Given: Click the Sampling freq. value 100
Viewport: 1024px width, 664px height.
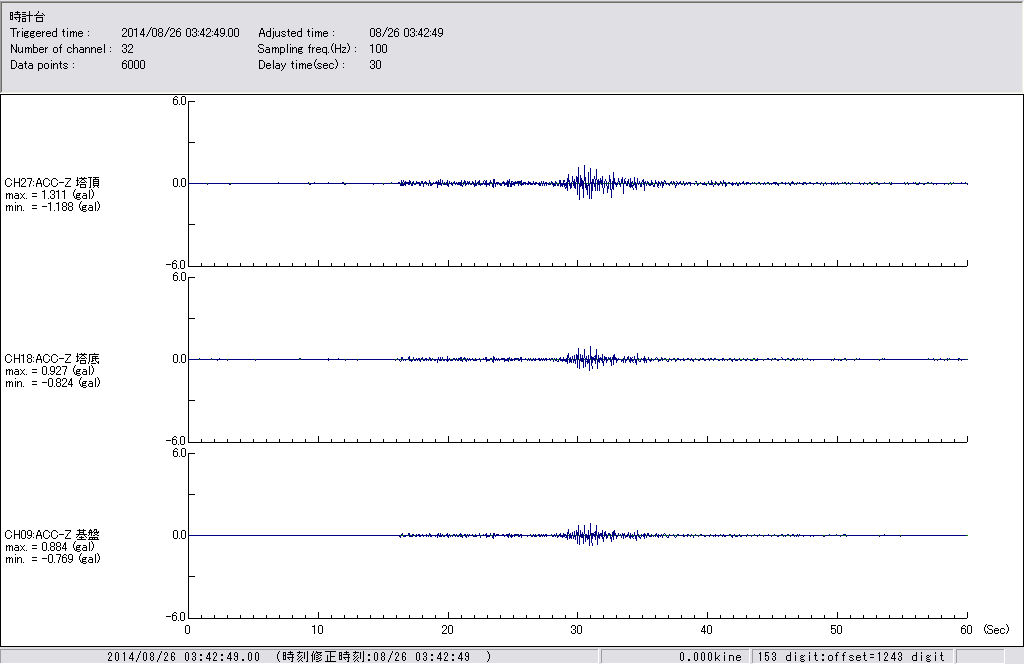Looking at the screenshot, I should pyautogui.click(x=378, y=49).
